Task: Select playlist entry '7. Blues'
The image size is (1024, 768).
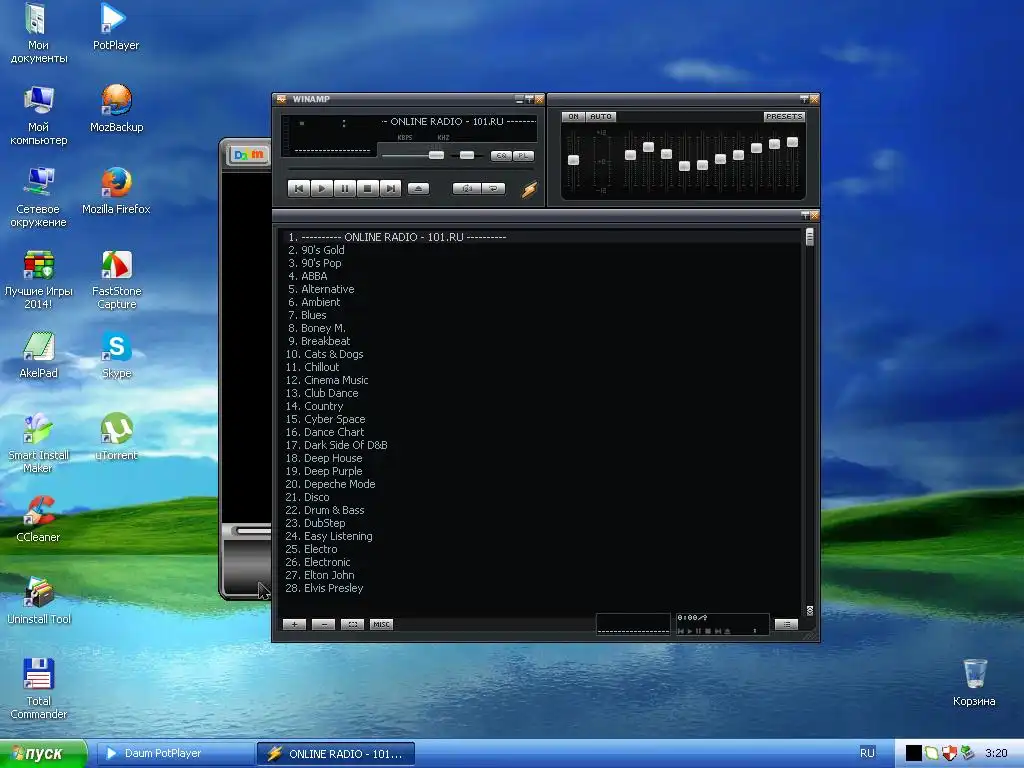Action: tap(541, 315)
